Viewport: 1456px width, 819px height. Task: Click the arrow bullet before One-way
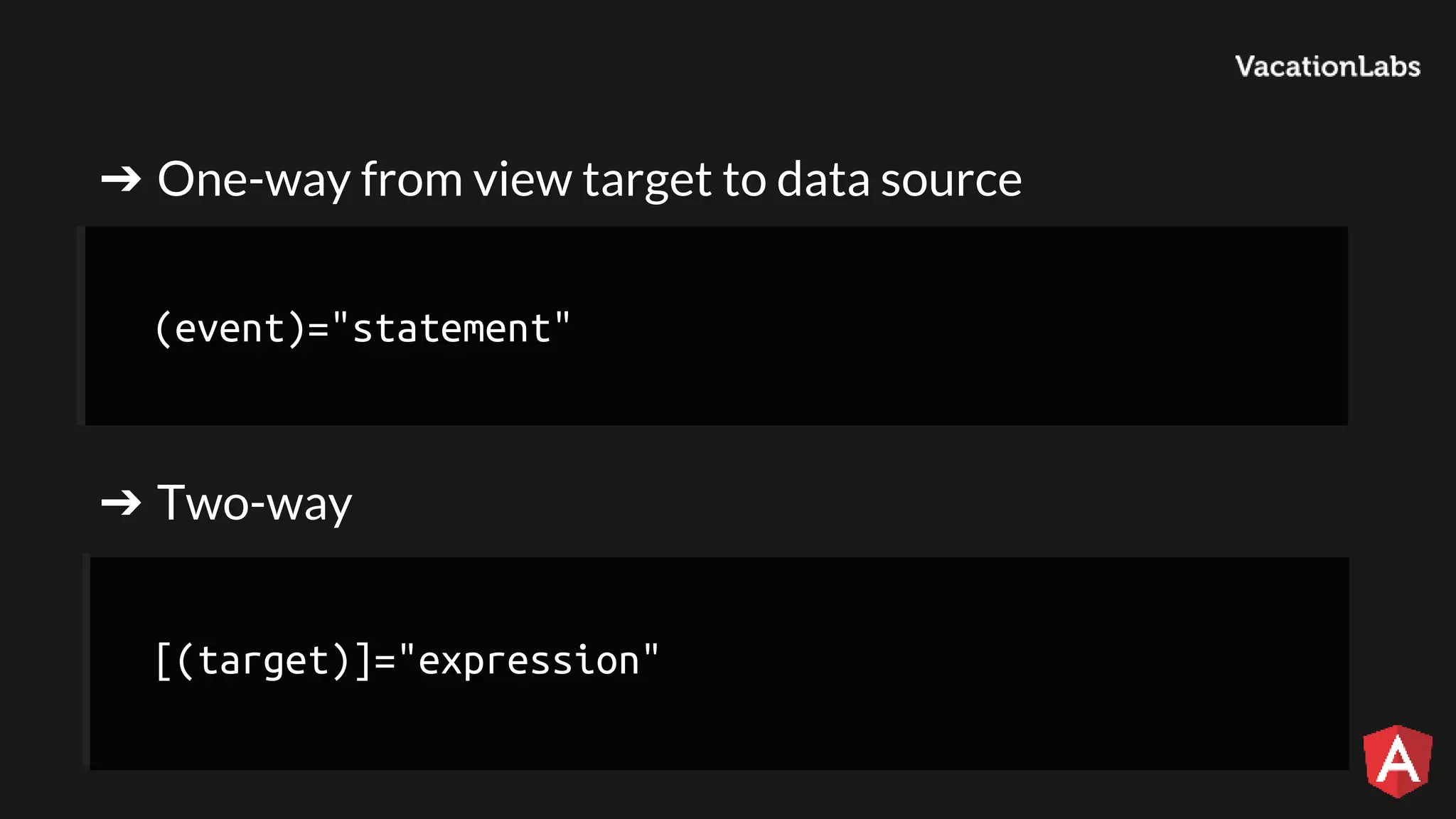pyautogui.click(x=121, y=179)
